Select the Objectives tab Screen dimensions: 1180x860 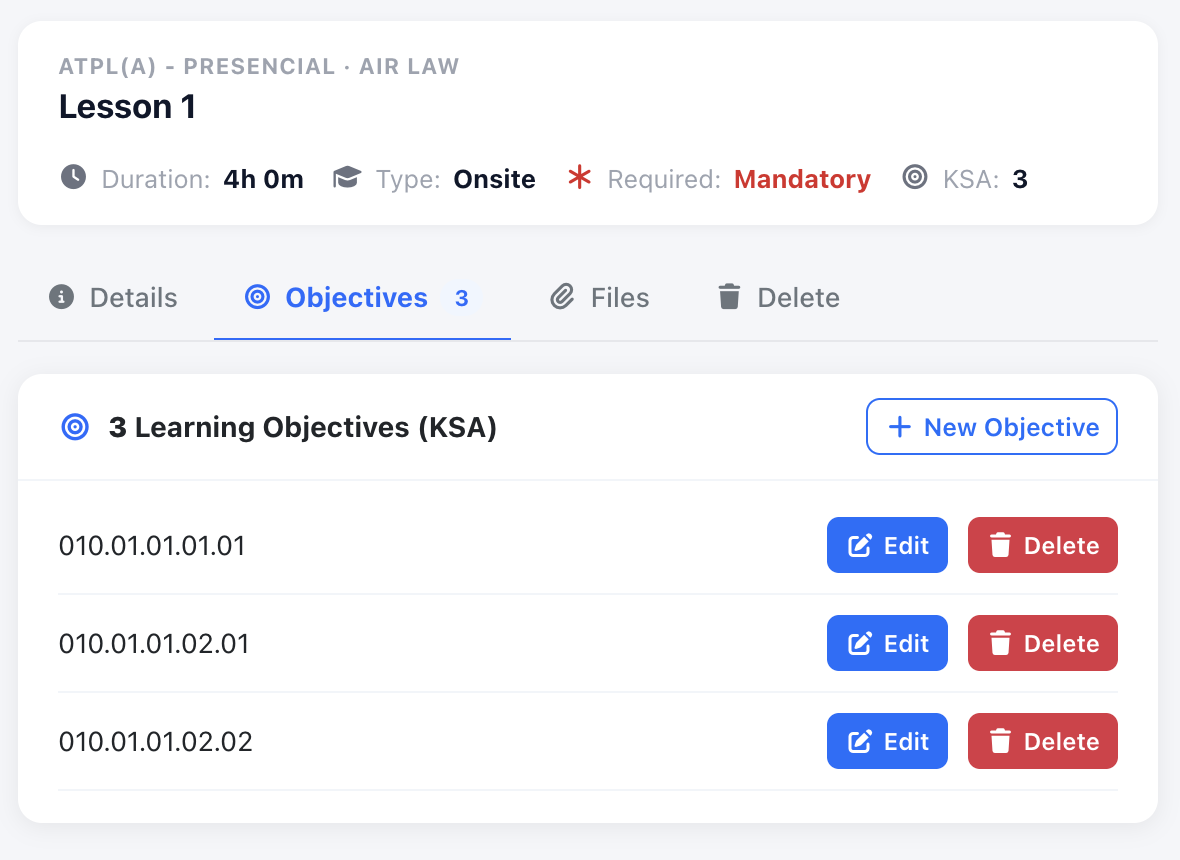pyautogui.click(x=363, y=298)
